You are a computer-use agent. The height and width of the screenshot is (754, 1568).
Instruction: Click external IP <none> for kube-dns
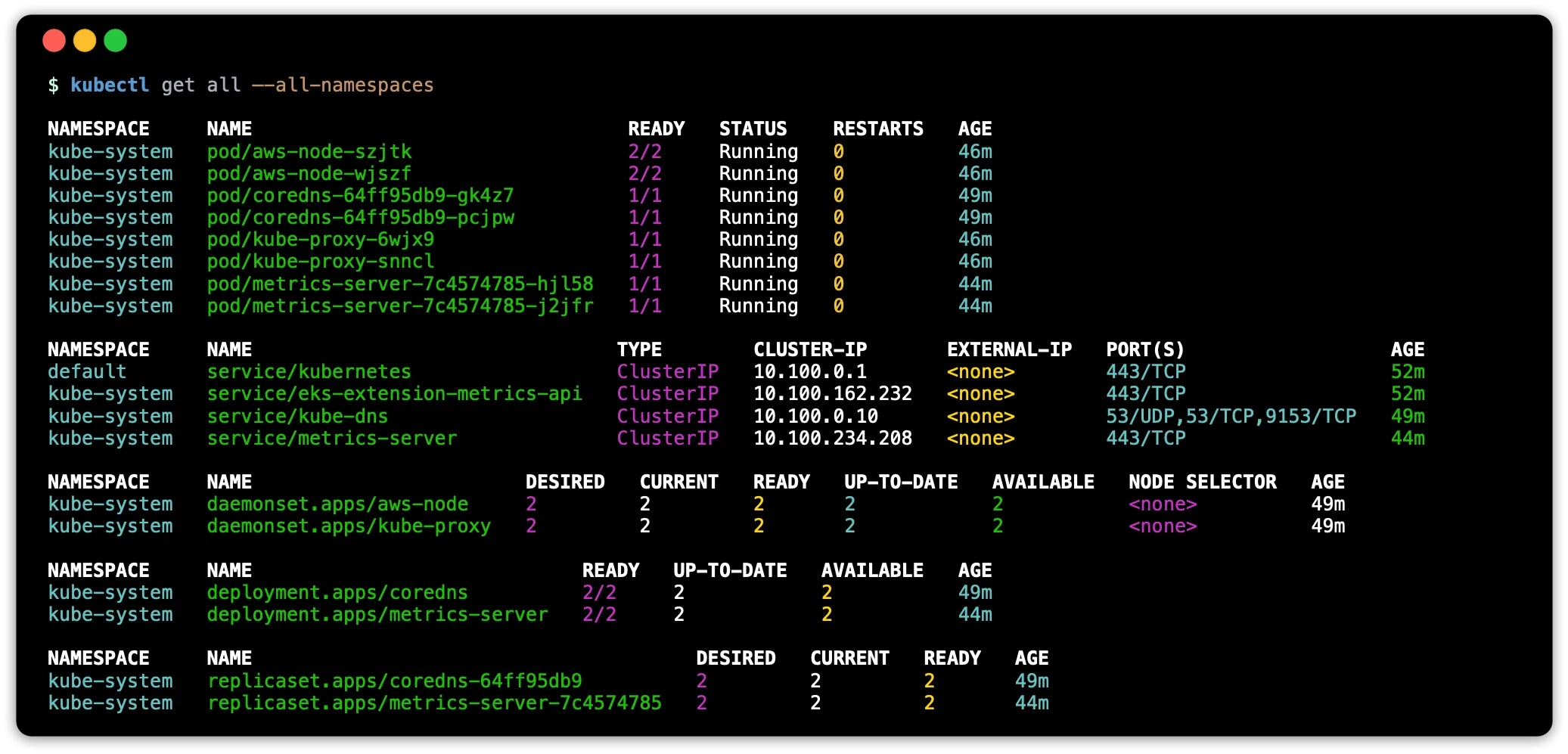pos(981,416)
